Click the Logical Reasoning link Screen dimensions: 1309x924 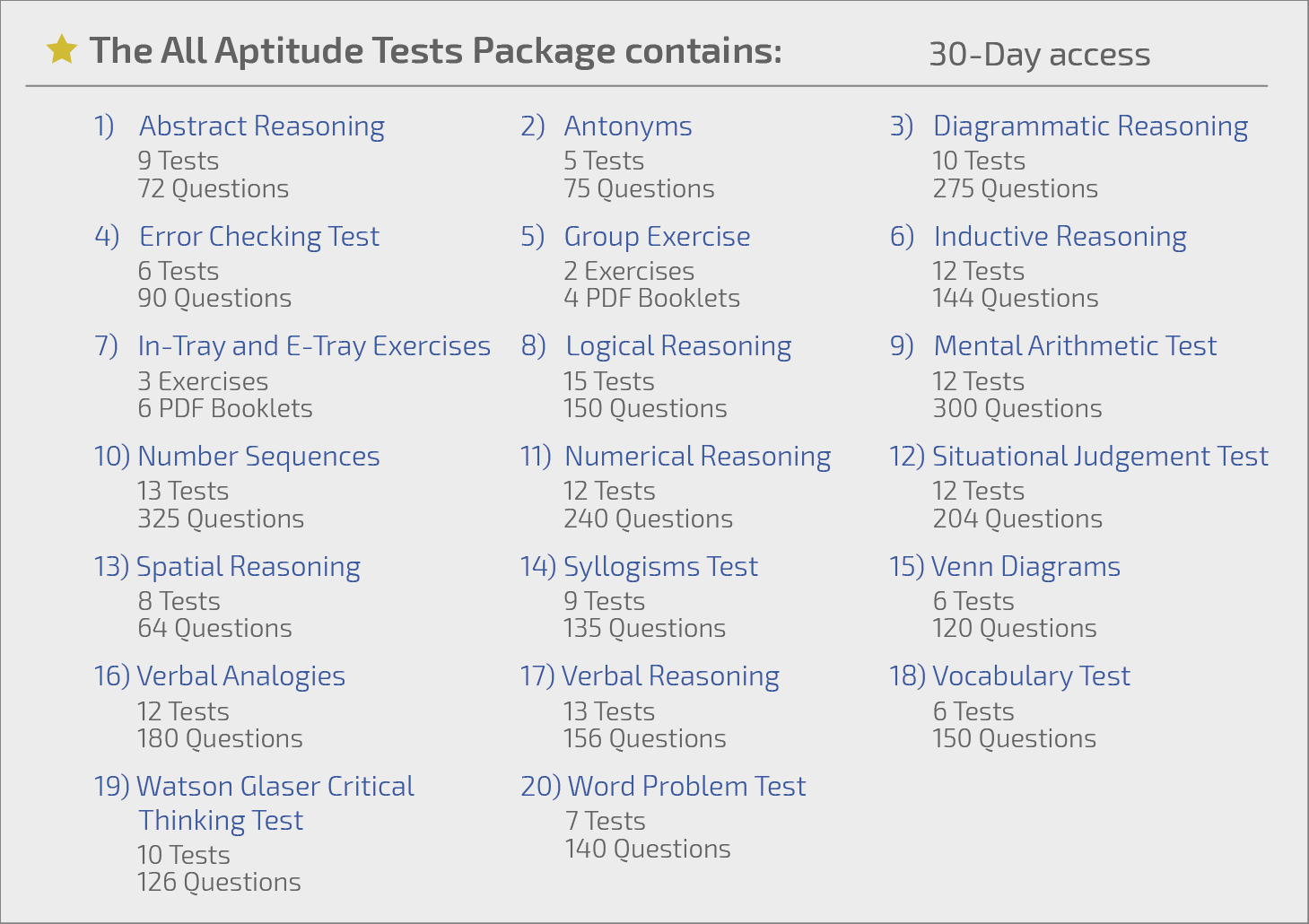(678, 346)
